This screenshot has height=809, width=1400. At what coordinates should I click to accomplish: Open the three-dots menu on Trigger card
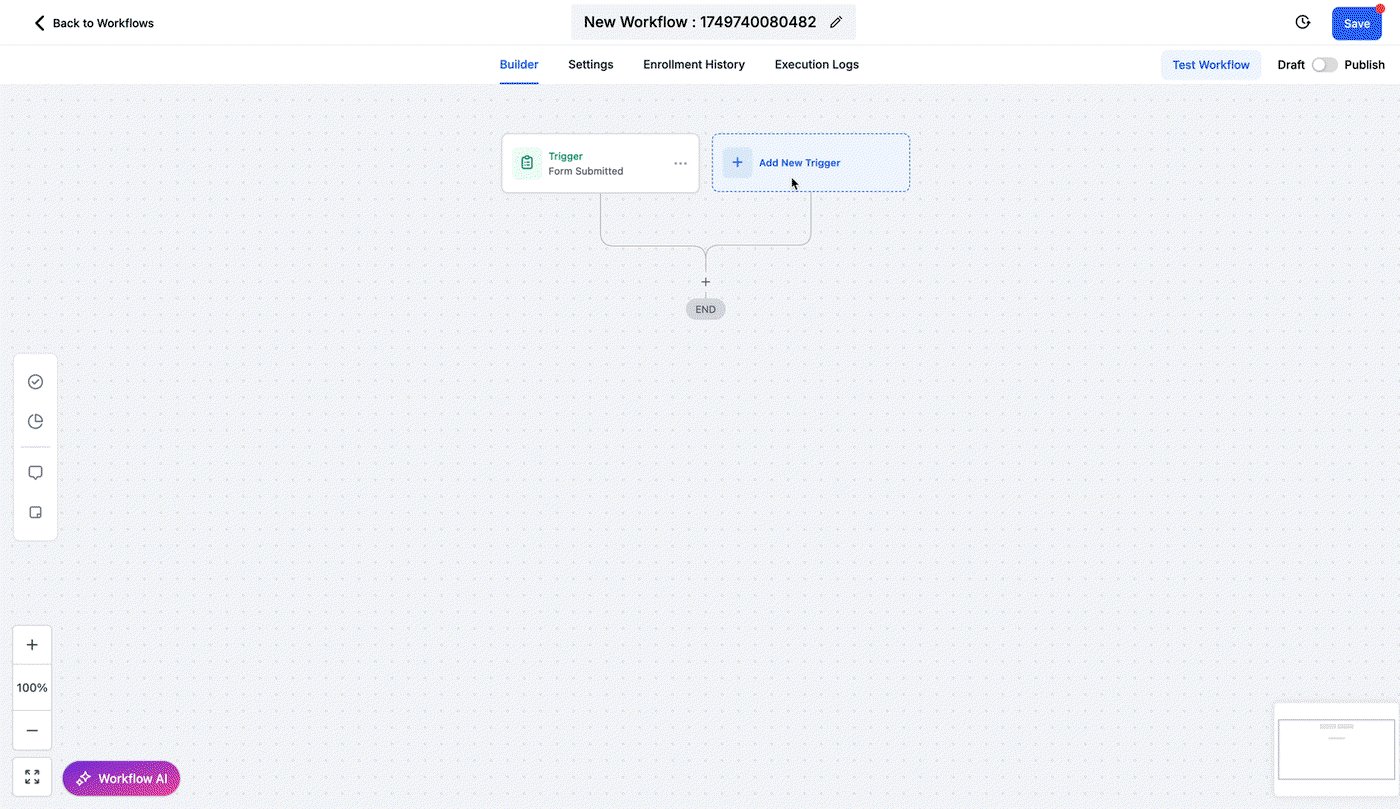coord(680,163)
